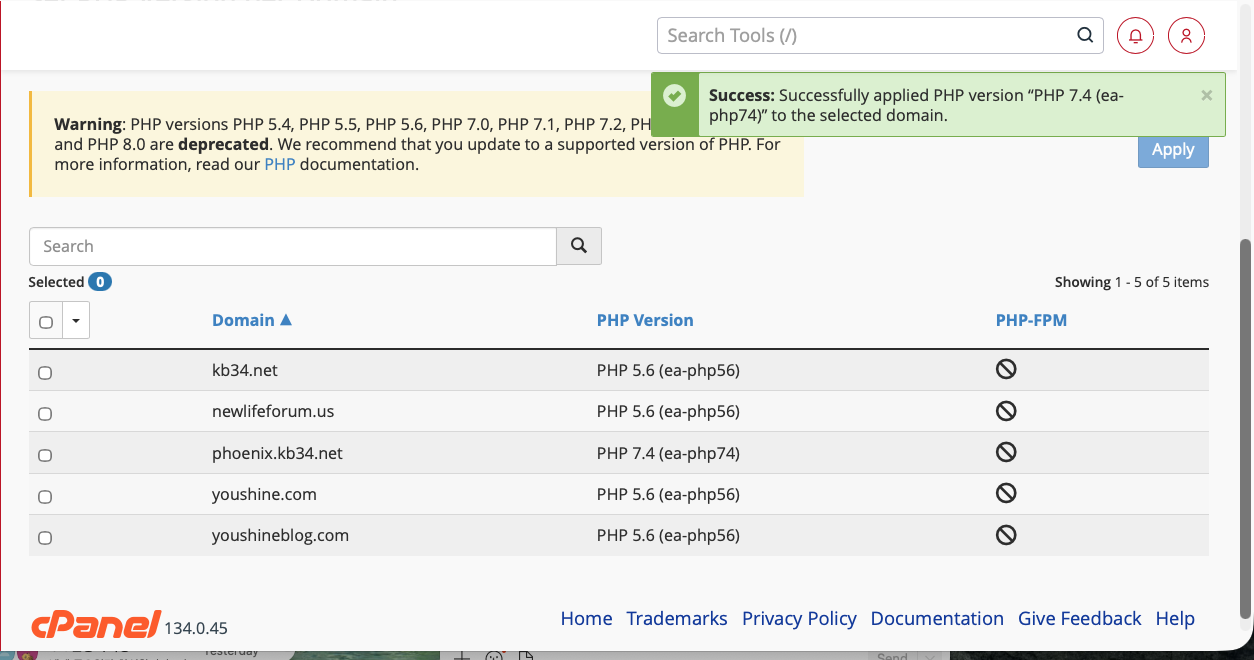
Task: Click PHP 5.6 version cell for newlifeforum.us
Action: pos(668,411)
